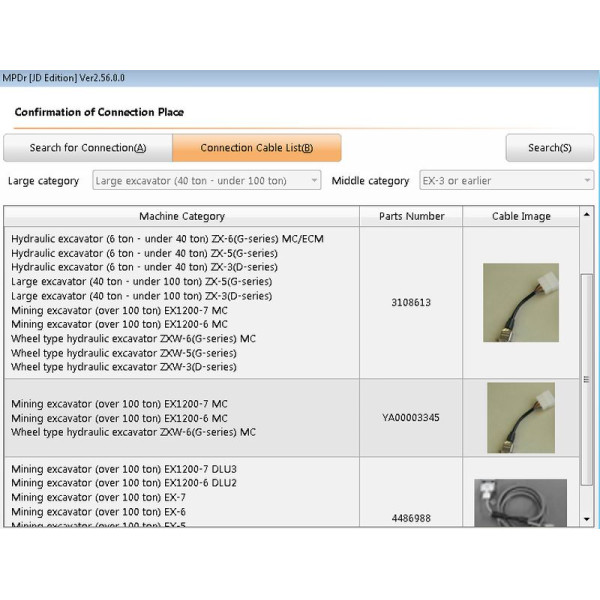The width and height of the screenshot is (600, 600).
Task: Switch to Search for Connection(A) tab
Action: tap(87, 148)
